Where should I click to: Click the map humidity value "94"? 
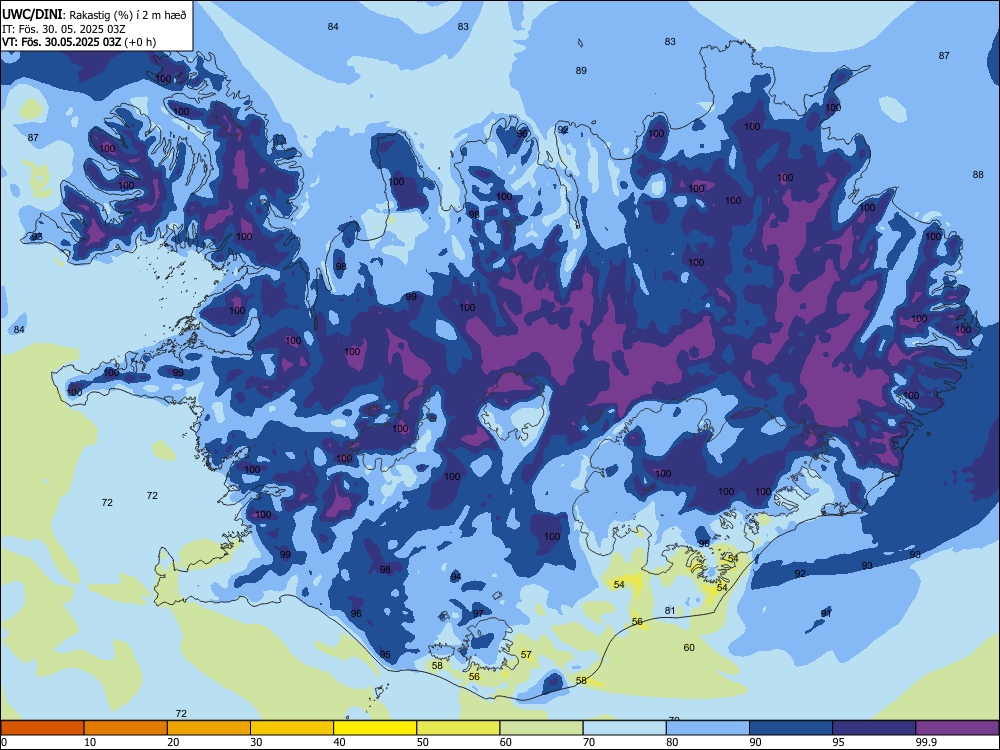[456, 577]
